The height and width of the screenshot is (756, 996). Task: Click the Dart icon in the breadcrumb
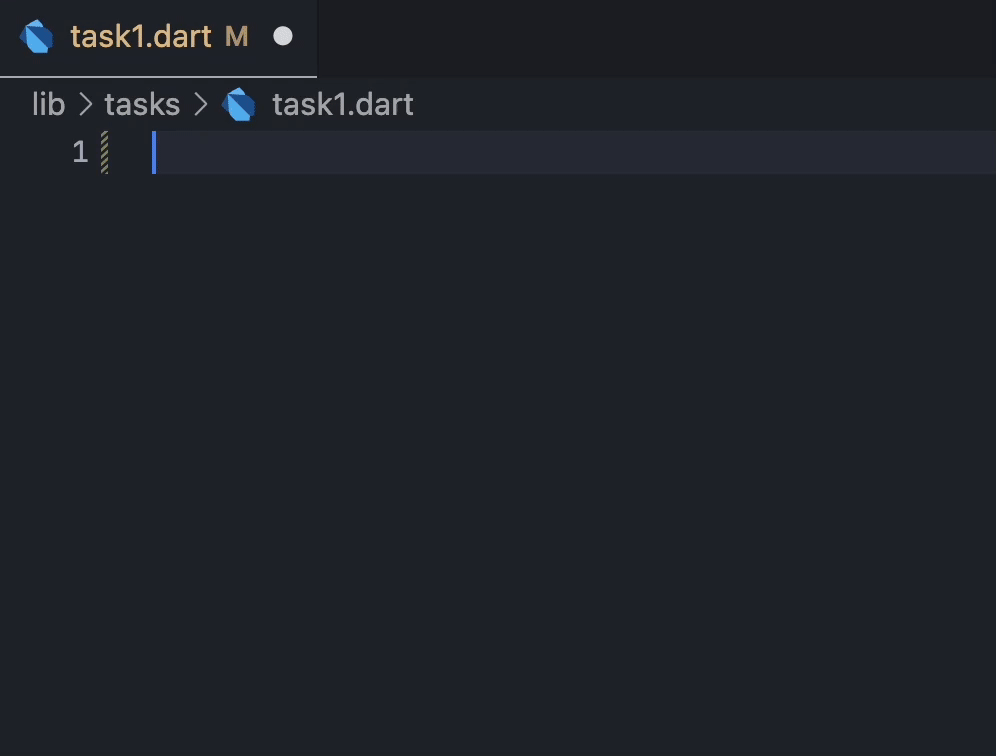click(x=239, y=104)
